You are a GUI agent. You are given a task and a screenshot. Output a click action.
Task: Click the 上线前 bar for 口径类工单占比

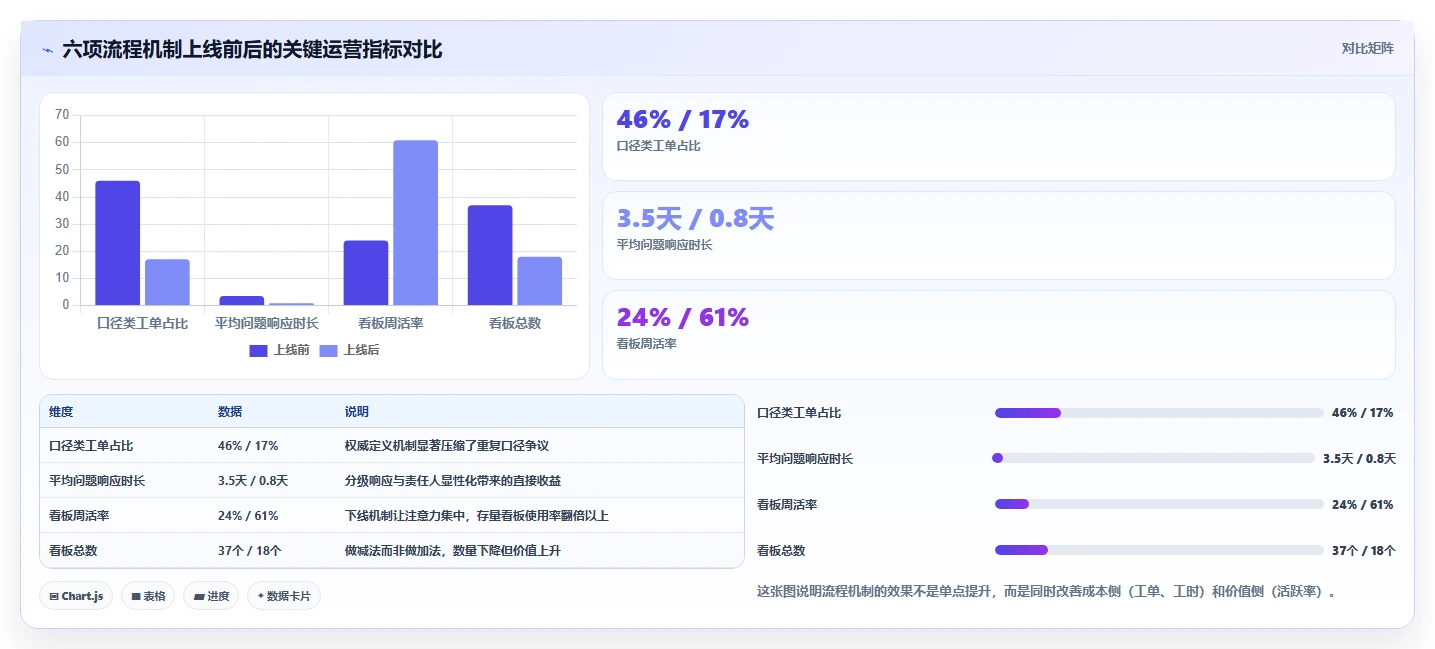click(118, 243)
